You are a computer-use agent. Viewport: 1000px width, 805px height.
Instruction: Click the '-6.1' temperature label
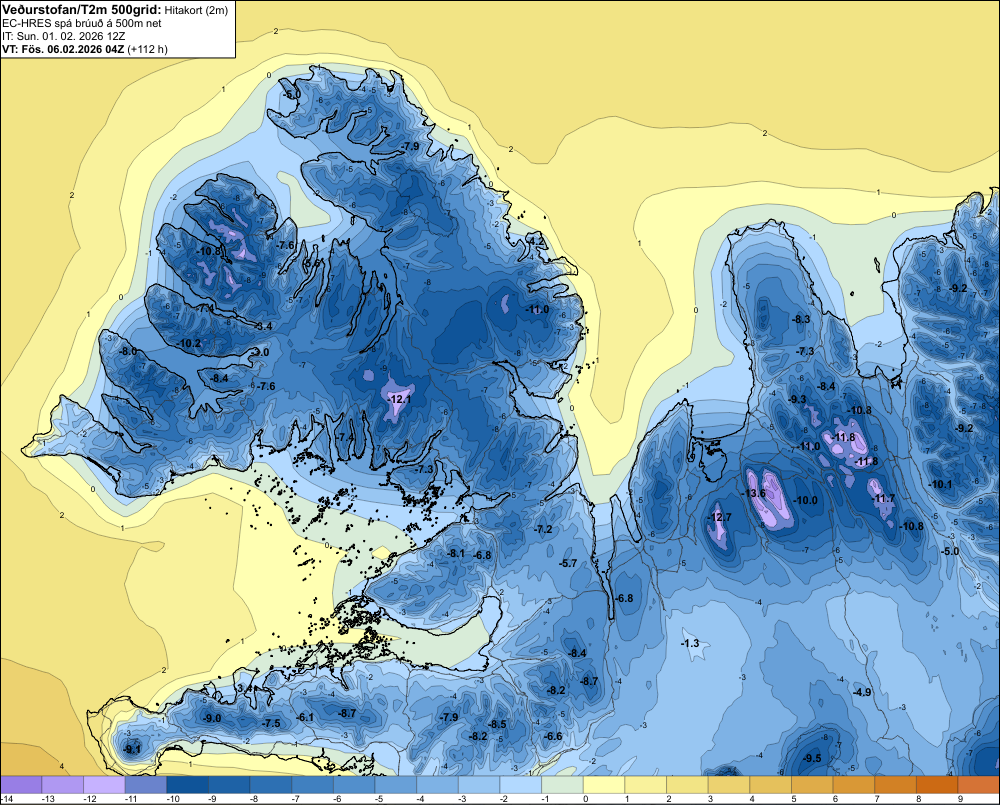pyautogui.click(x=305, y=717)
